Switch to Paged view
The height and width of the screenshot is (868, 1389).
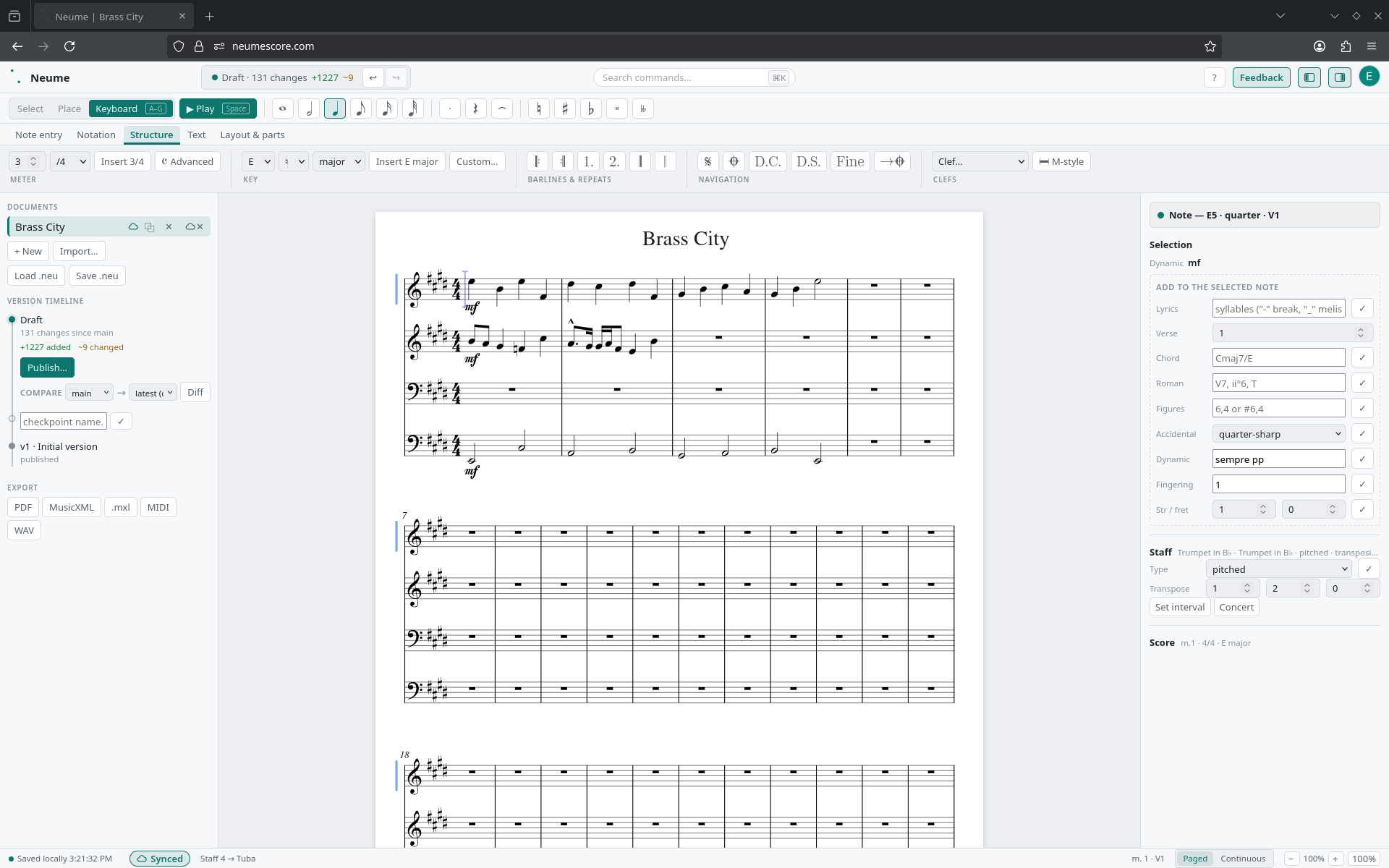click(x=1195, y=859)
